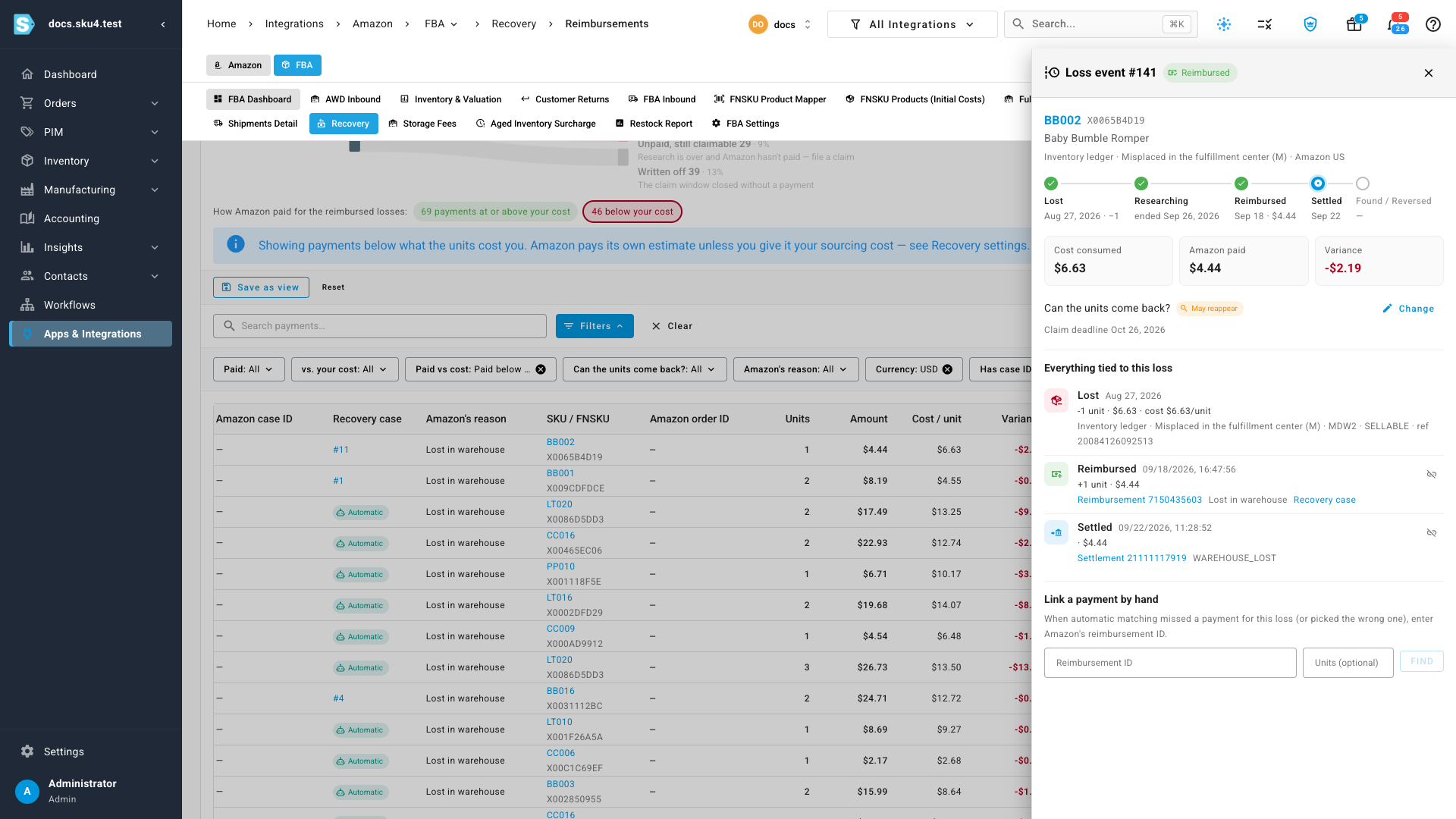Expand the Orders sidebar menu
The width and height of the screenshot is (1456, 819).
[x=91, y=103]
